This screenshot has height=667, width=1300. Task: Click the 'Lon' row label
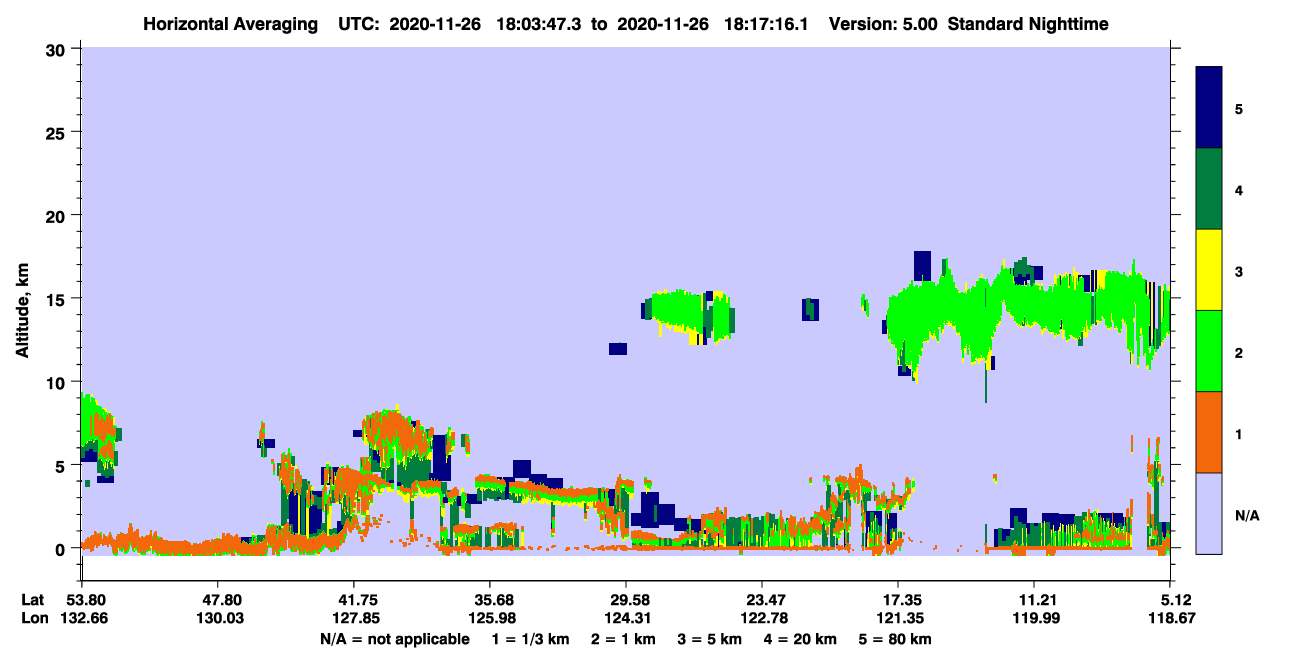33,618
